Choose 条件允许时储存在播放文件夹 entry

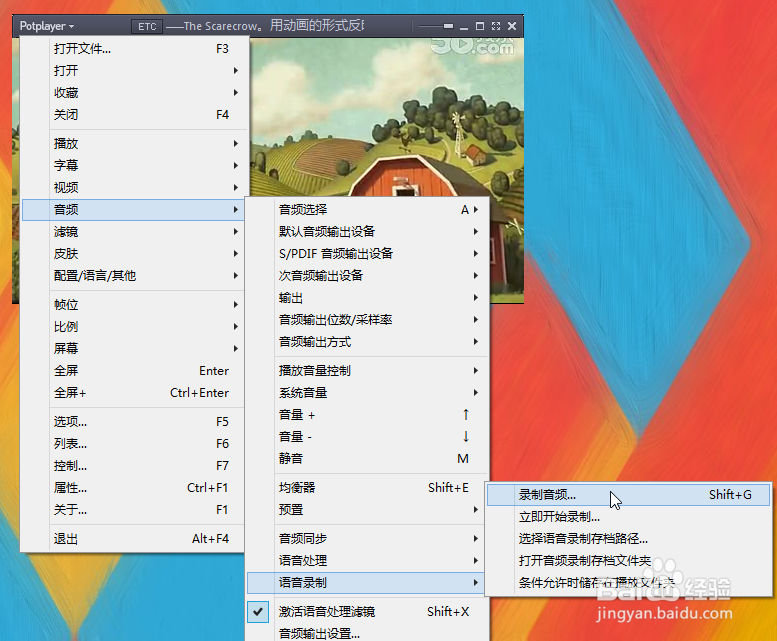628,583
